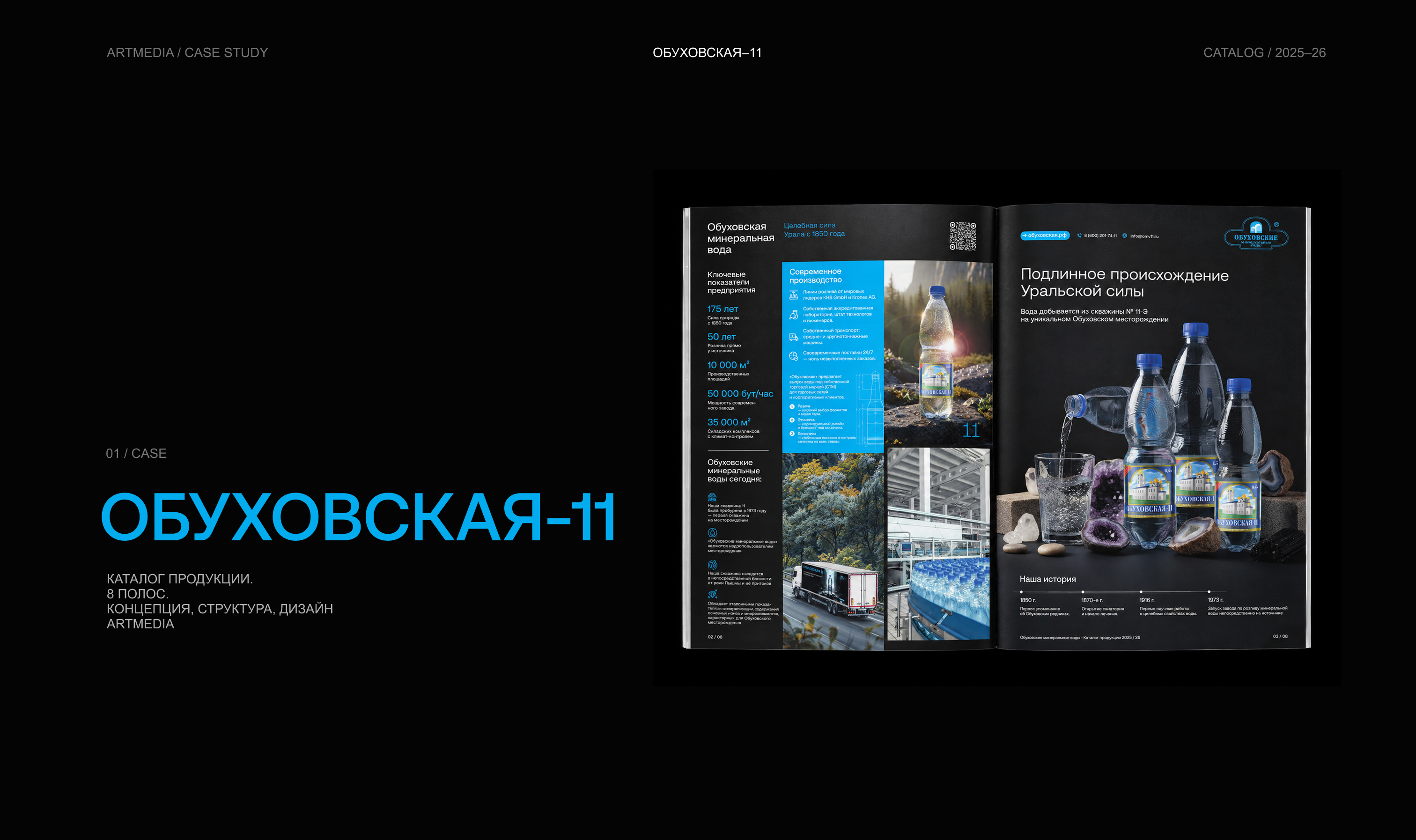1416x840 pixels.
Task: Click the mail icon next to info@omv11.ru
Action: click(x=1125, y=236)
